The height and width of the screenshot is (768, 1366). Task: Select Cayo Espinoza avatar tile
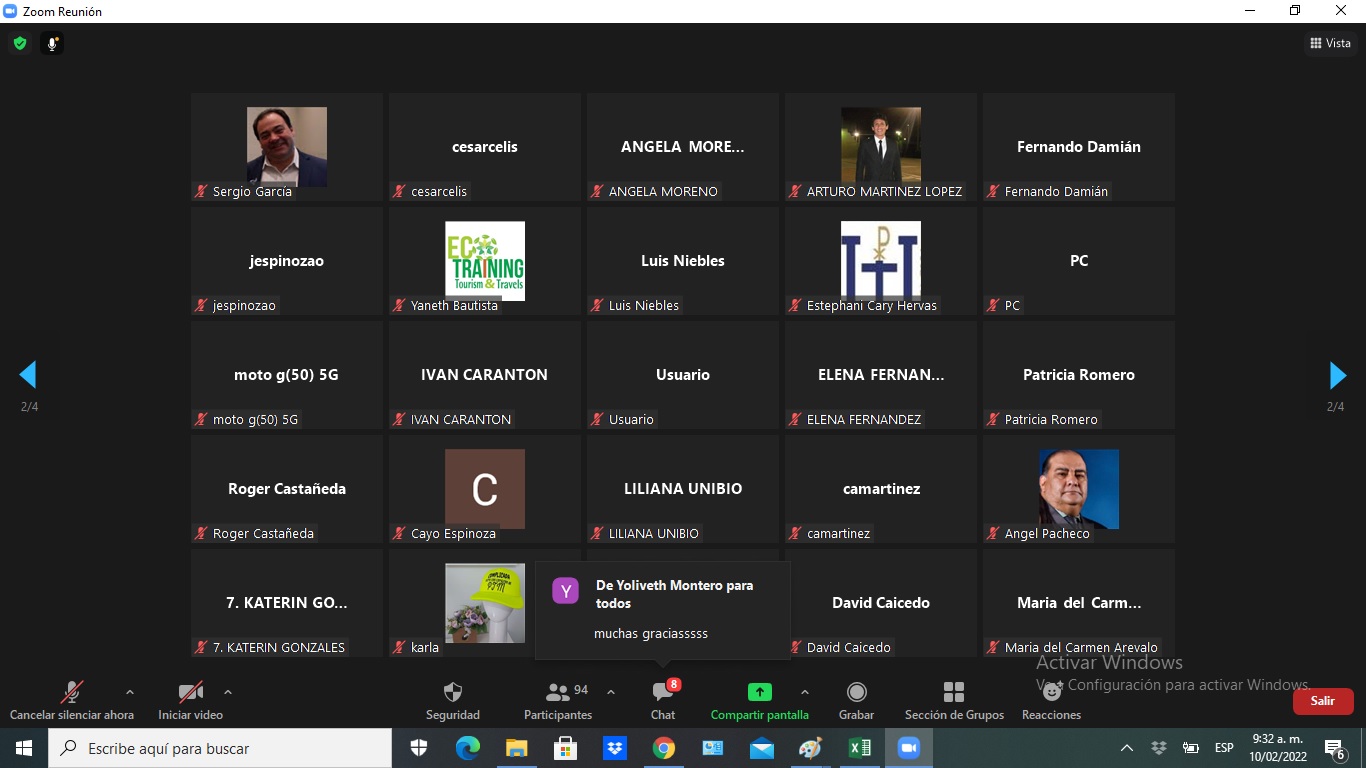tap(485, 489)
